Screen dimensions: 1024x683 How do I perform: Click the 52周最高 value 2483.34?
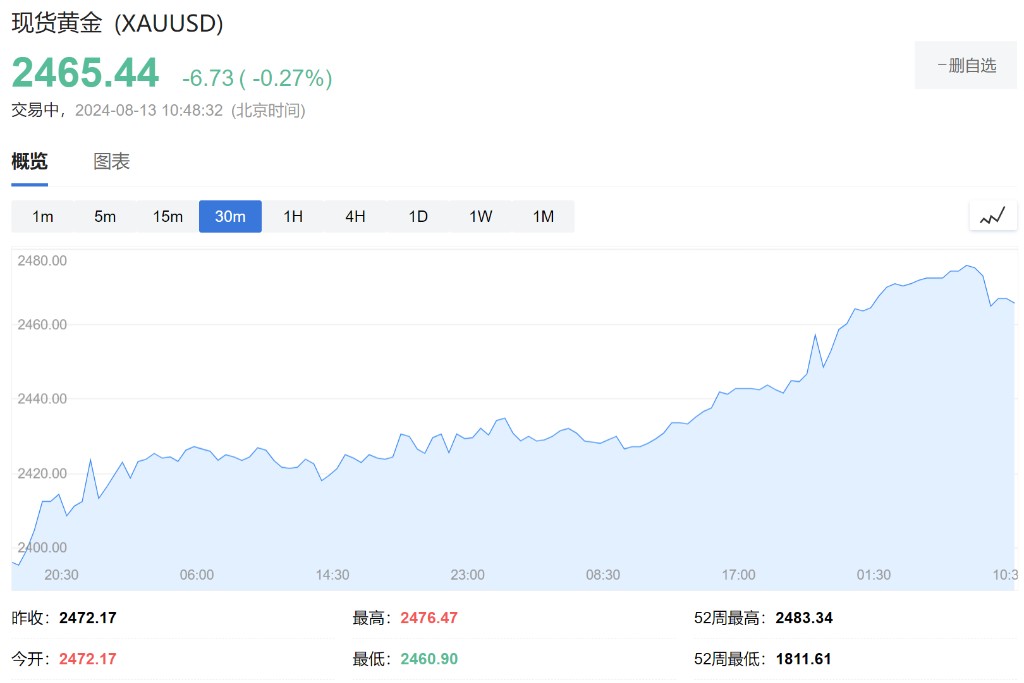pyautogui.click(x=804, y=618)
